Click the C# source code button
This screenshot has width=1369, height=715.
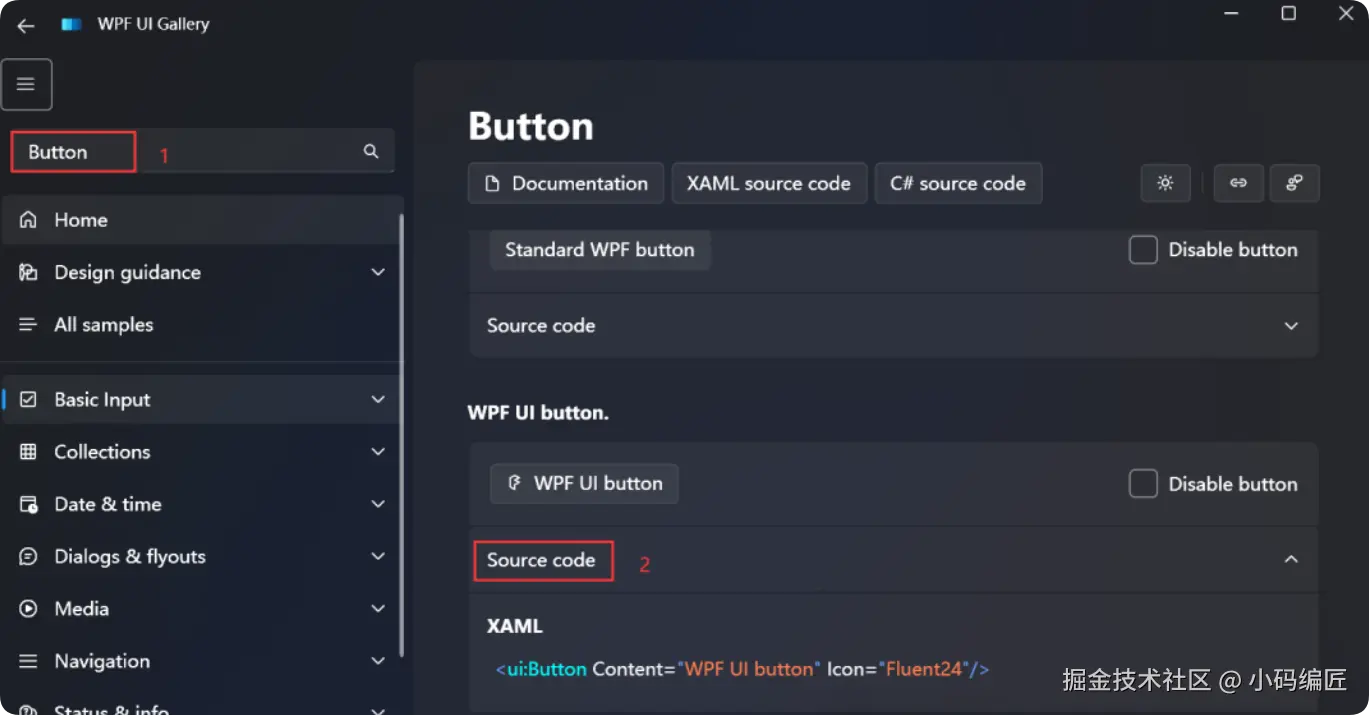[958, 184]
